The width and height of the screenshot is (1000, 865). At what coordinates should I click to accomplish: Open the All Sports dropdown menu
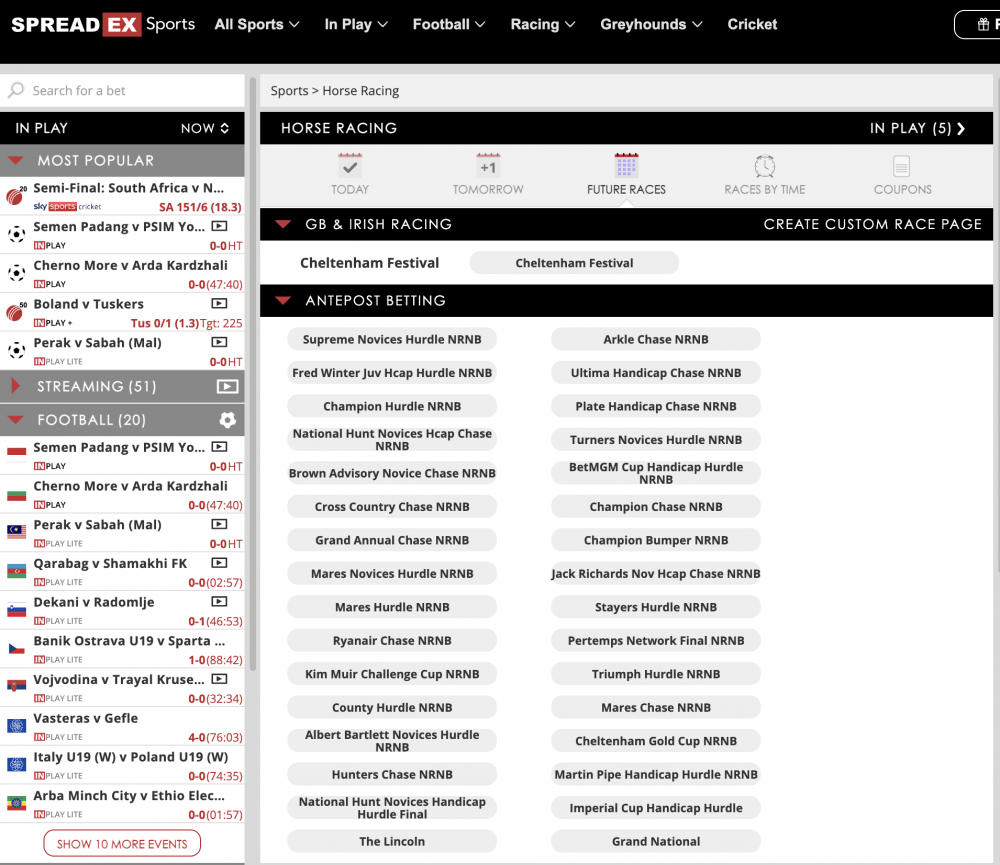click(x=257, y=24)
